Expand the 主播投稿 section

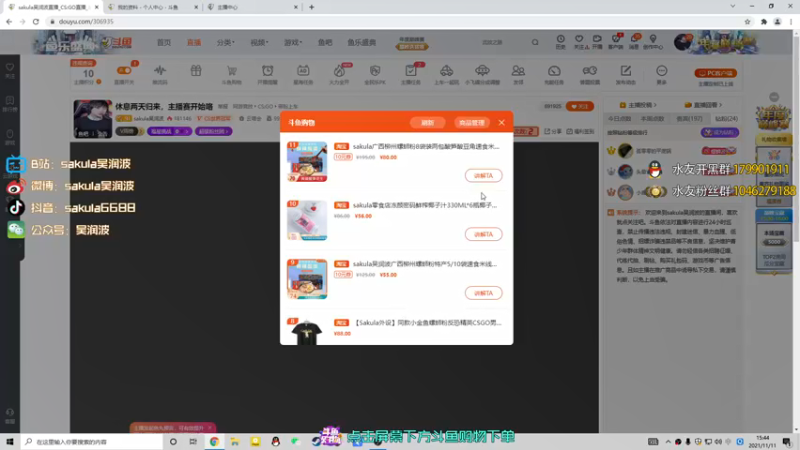tap(638, 105)
